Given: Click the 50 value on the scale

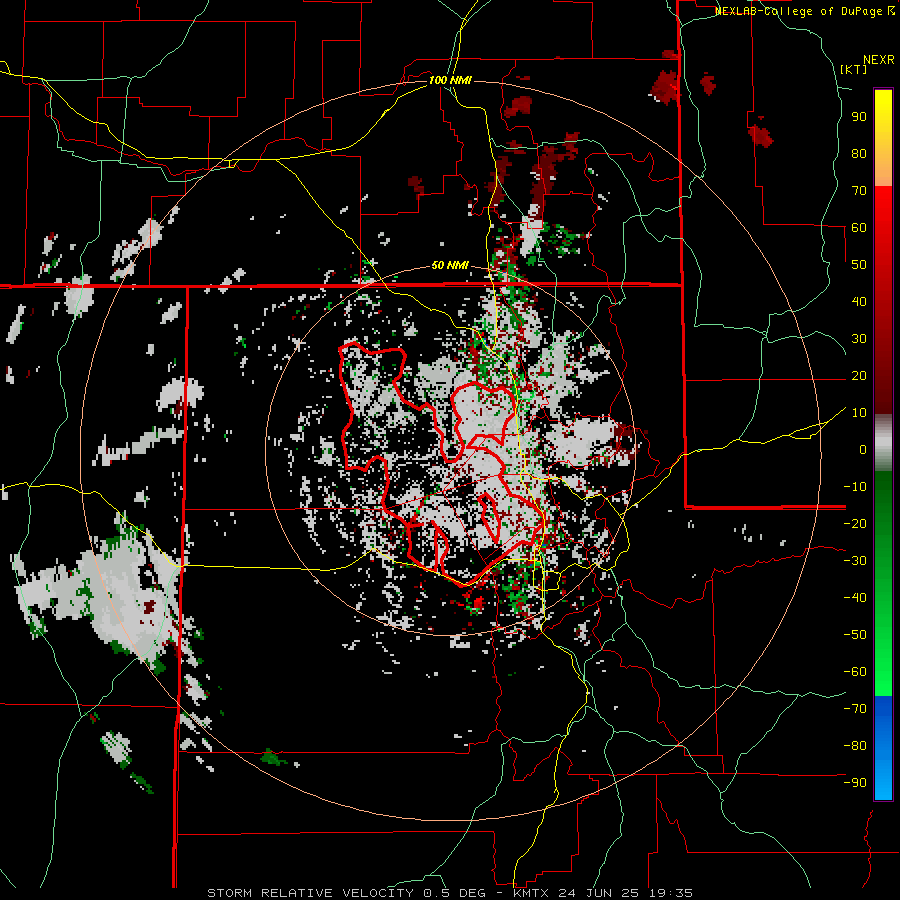Looking at the screenshot, I should 859,265.
